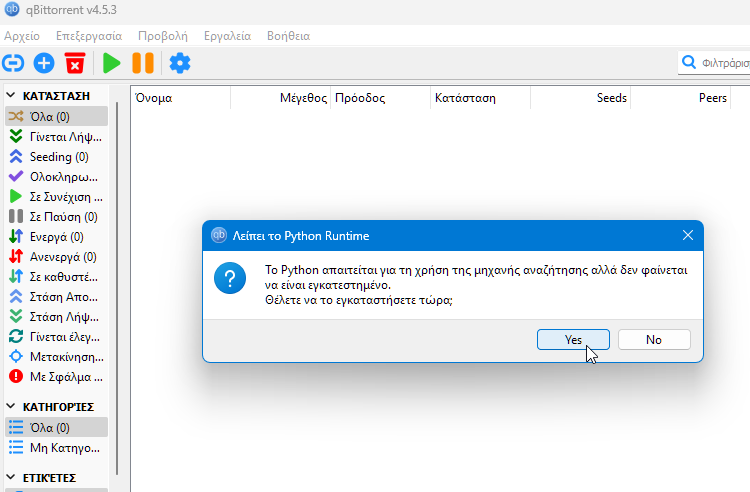Open the Αρχείο menu
The image size is (750, 492).
pos(22,36)
